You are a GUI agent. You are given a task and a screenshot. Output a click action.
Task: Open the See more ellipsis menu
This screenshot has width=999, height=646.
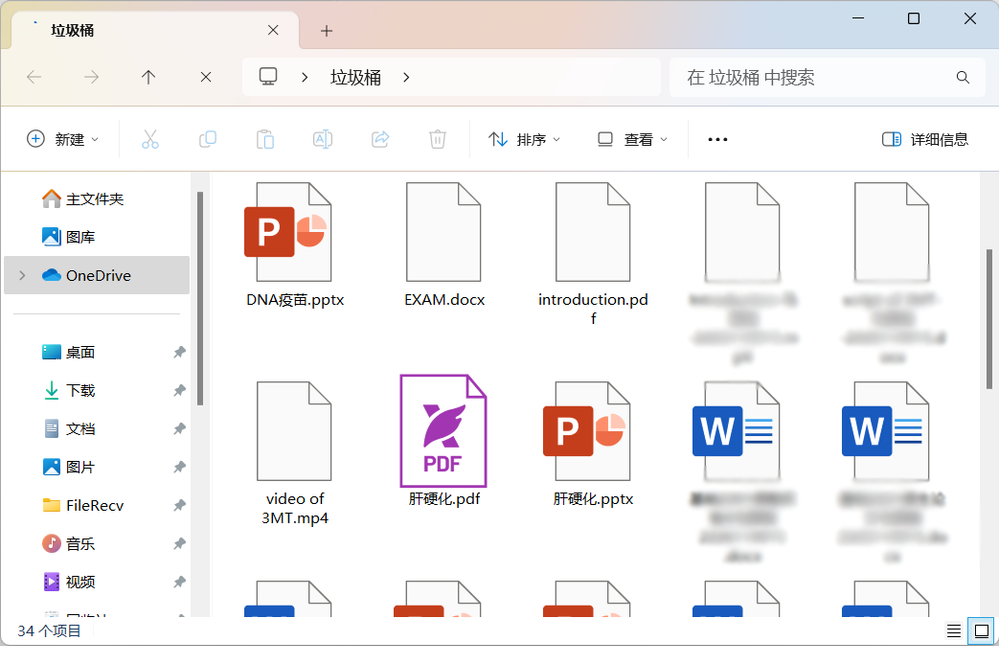pos(717,140)
